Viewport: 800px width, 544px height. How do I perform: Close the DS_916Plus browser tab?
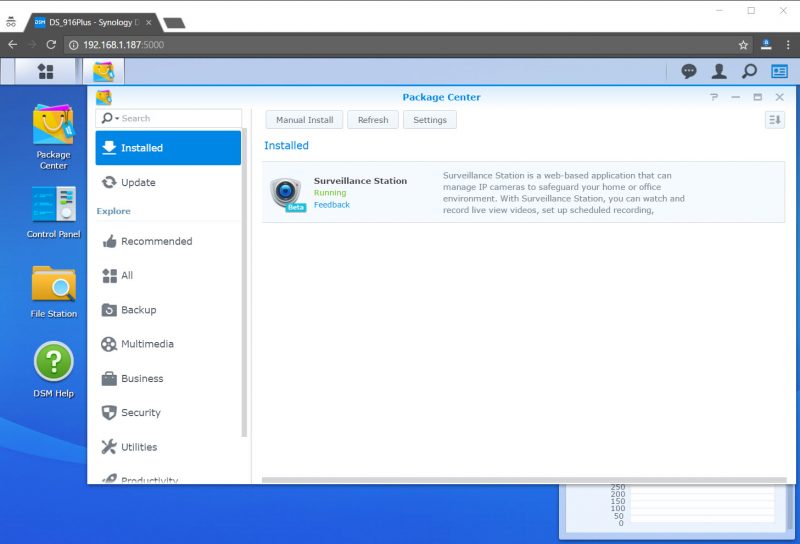tap(148, 22)
